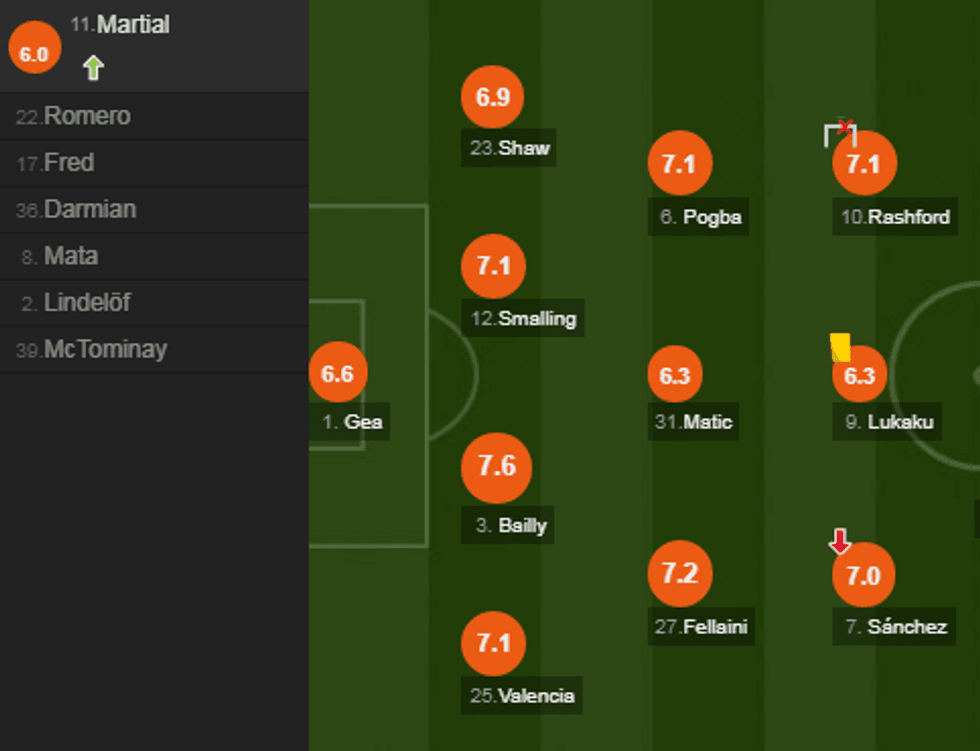Image resolution: width=980 pixels, height=751 pixels.
Task: Pick Lindelöf in the substitutes list
Action: [x=87, y=303]
